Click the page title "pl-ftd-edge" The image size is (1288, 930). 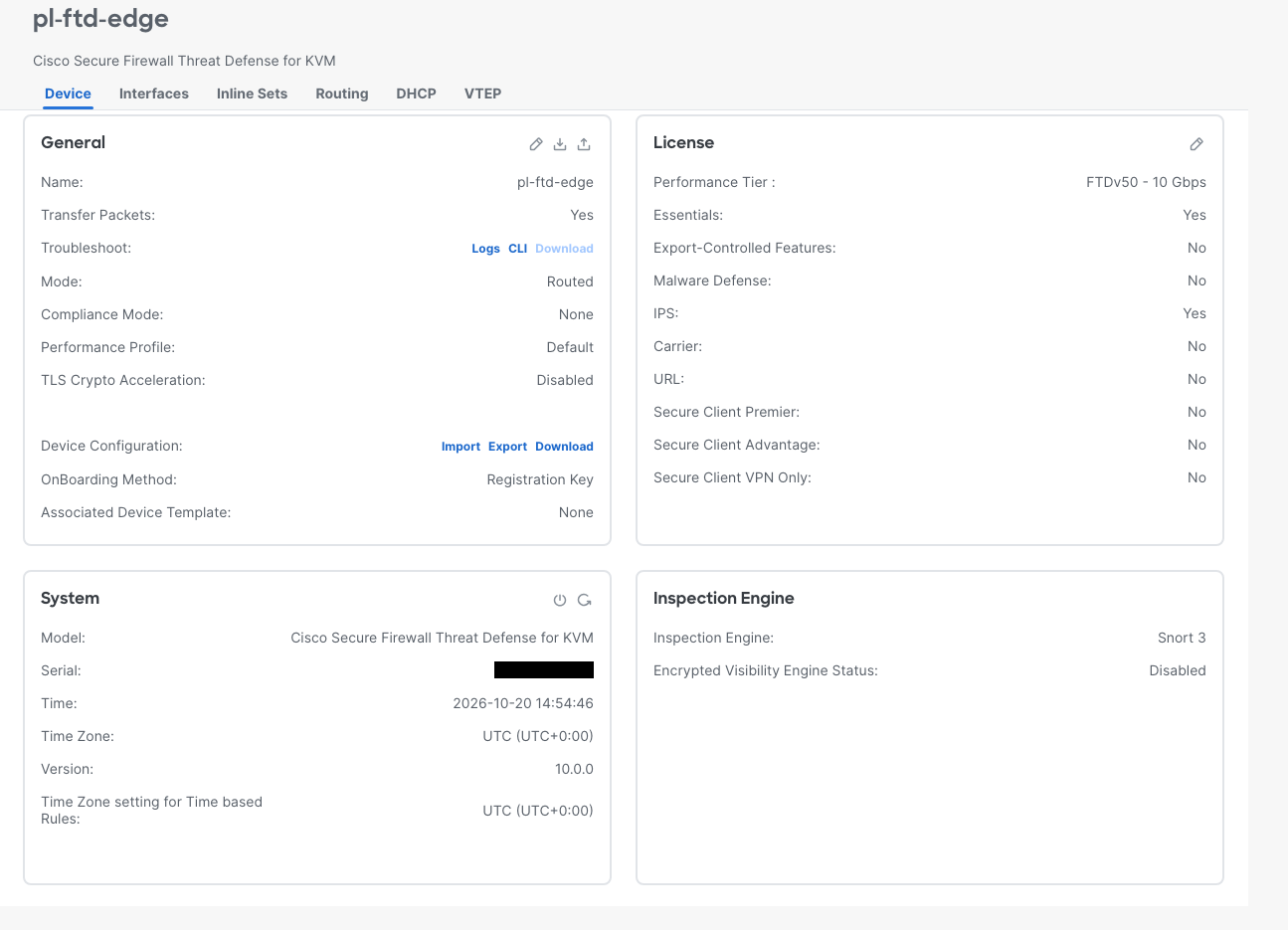point(100,19)
